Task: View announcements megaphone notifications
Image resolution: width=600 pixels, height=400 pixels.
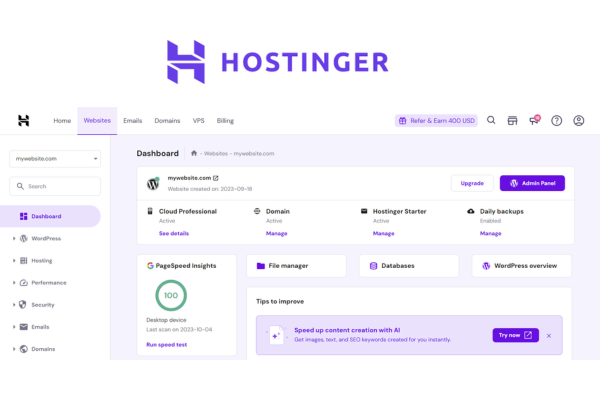Action: click(534, 120)
